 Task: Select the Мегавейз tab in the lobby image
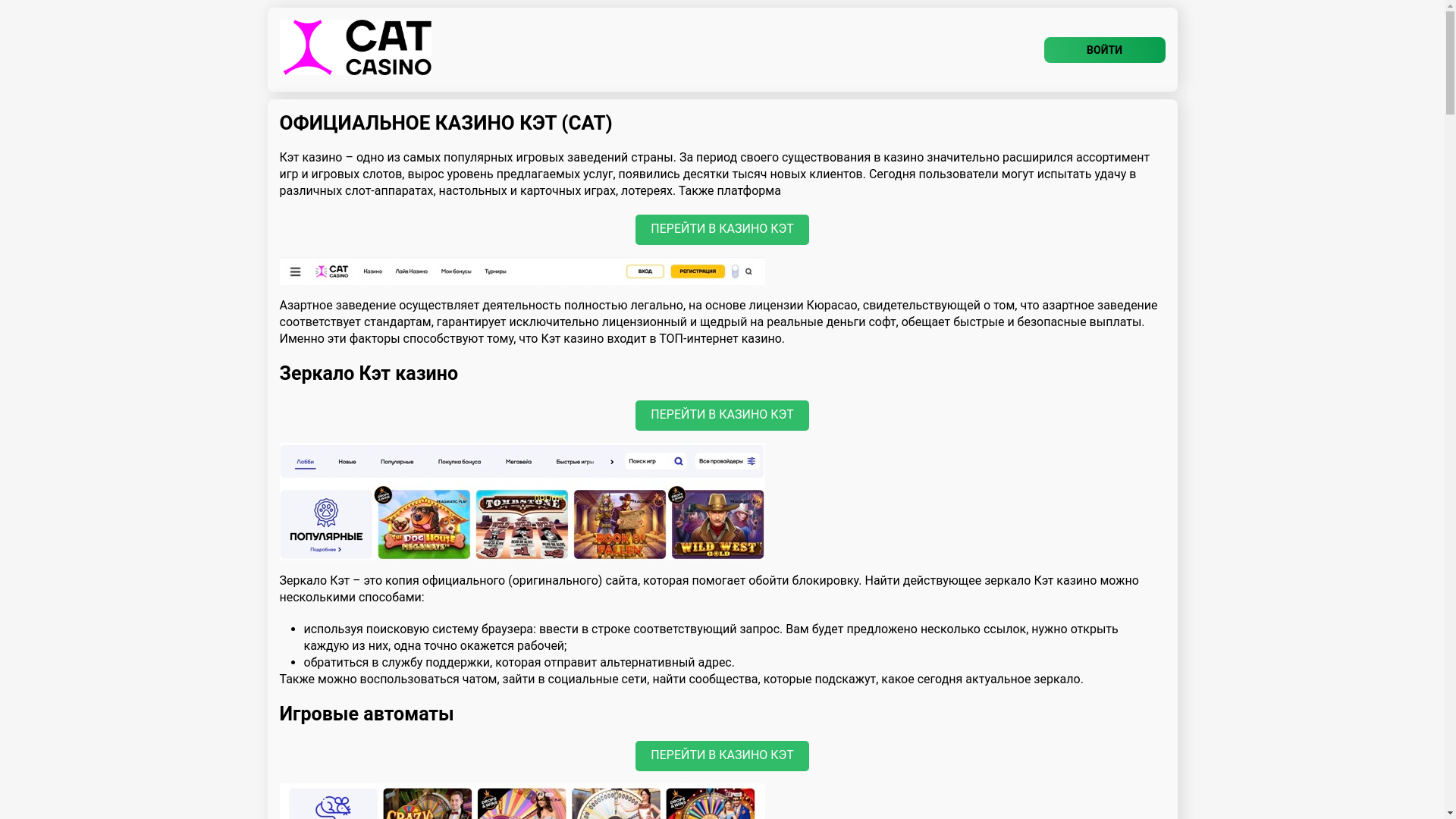tap(519, 462)
